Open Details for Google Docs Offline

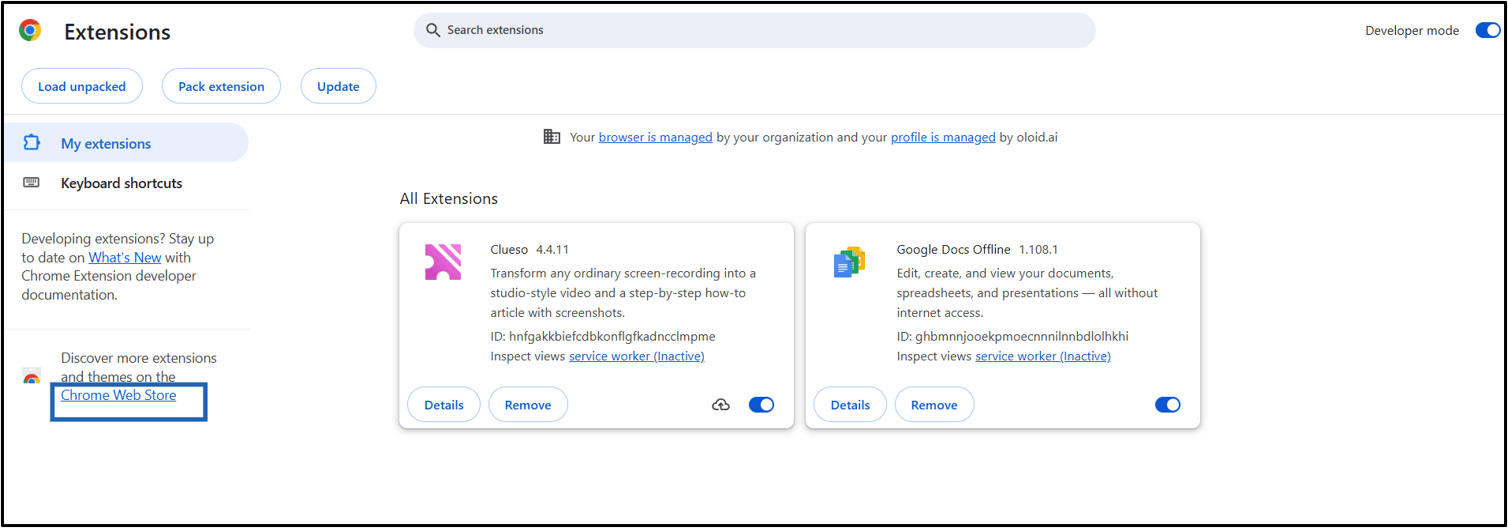point(850,405)
